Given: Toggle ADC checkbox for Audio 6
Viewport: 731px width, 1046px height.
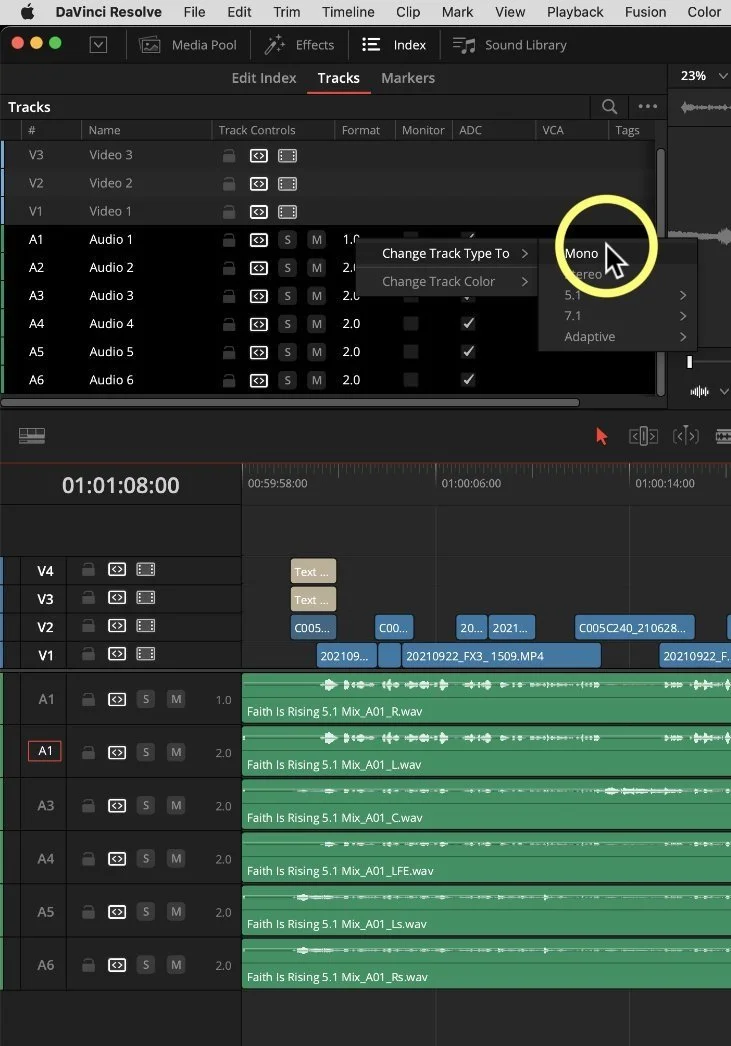Looking at the screenshot, I should point(468,380).
